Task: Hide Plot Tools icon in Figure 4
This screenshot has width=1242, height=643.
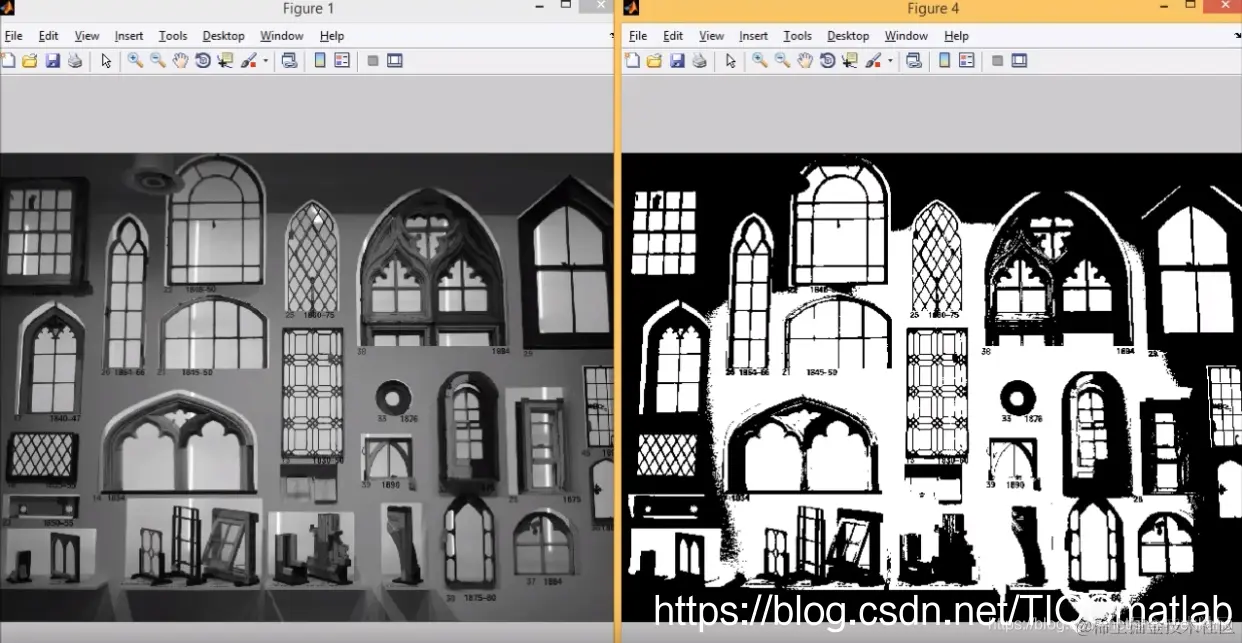Action: tap(997, 61)
